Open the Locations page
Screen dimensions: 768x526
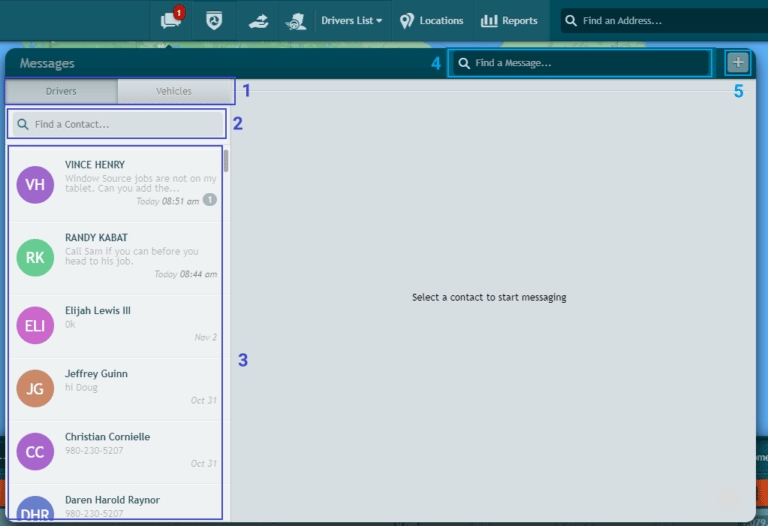coord(431,21)
